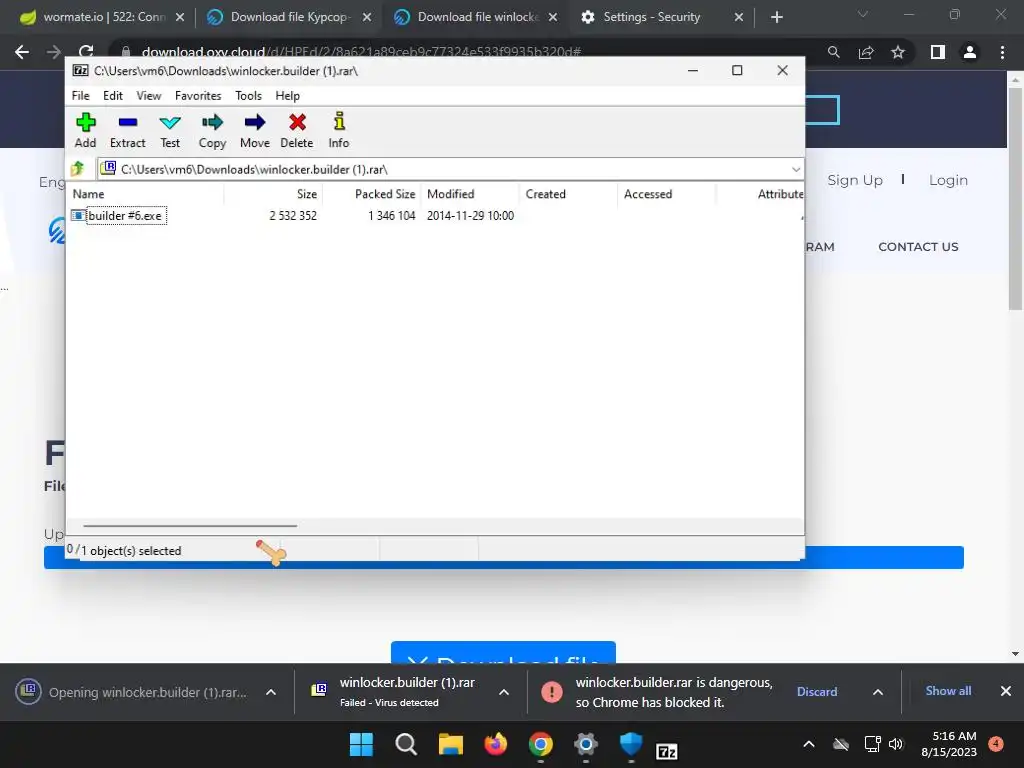Expand options for Opening winlocker.builder download
The image size is (1024, 768).
[271, 692]
